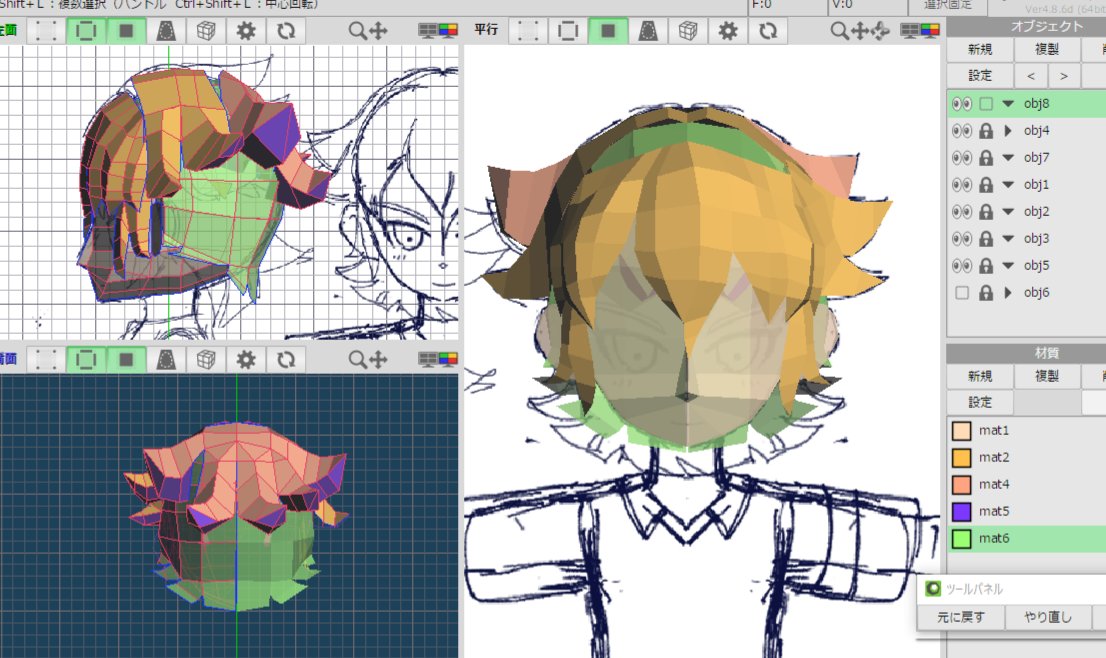Click 新規 in the object panel
The width and height of the screenshot is (1106, 658).
coord(980,49)
